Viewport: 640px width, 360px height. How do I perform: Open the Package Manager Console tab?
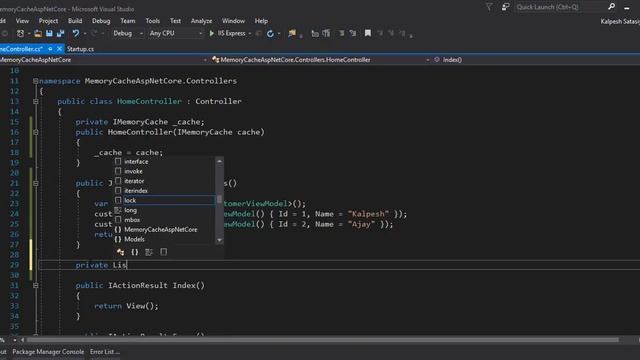(48, 352)
